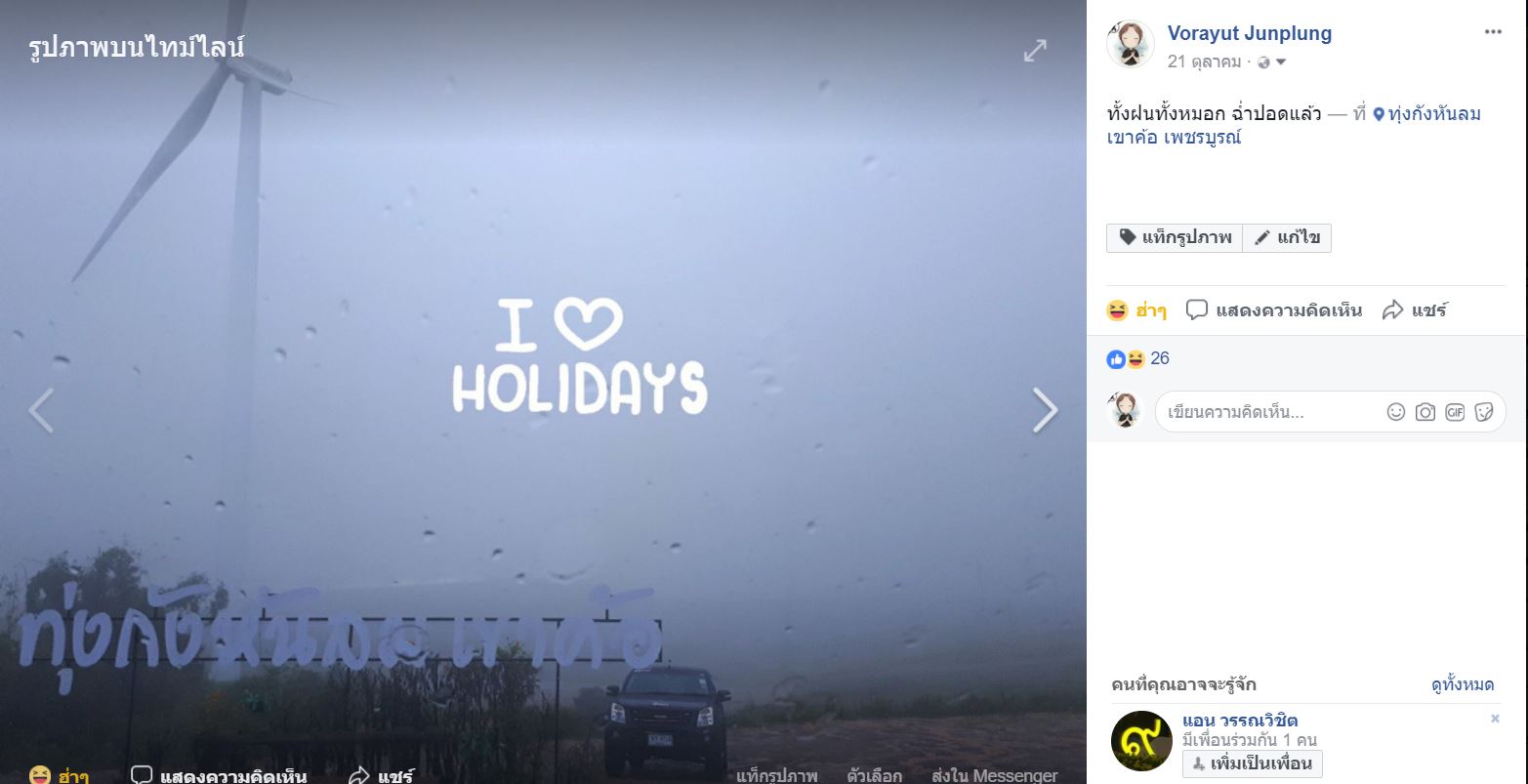1528x784 pixels.
Task: Go to the next photo arrow
Action: point(1045,410)
